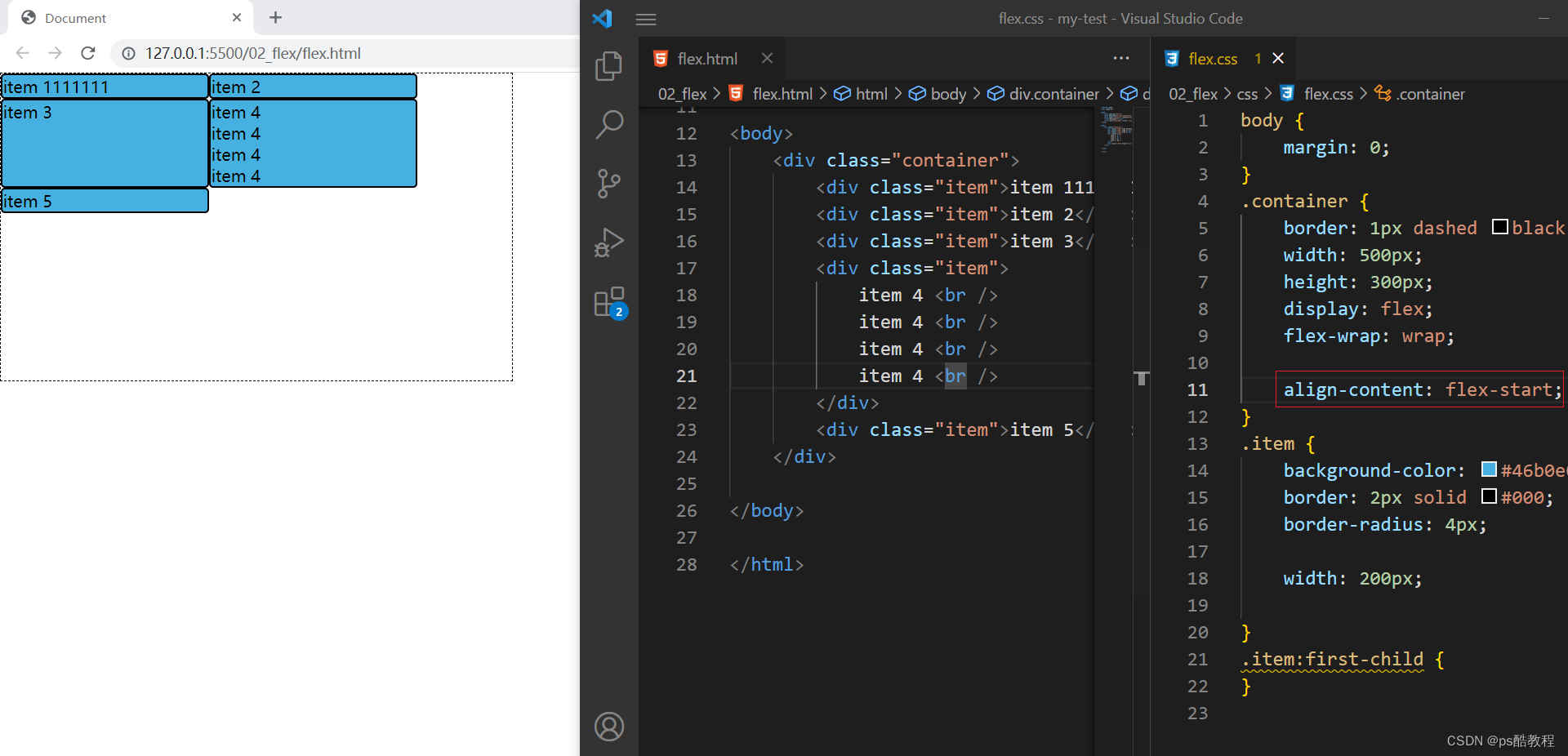1568x756 pixels.
Task: Open a new browser tab
Action: [275, 17]
